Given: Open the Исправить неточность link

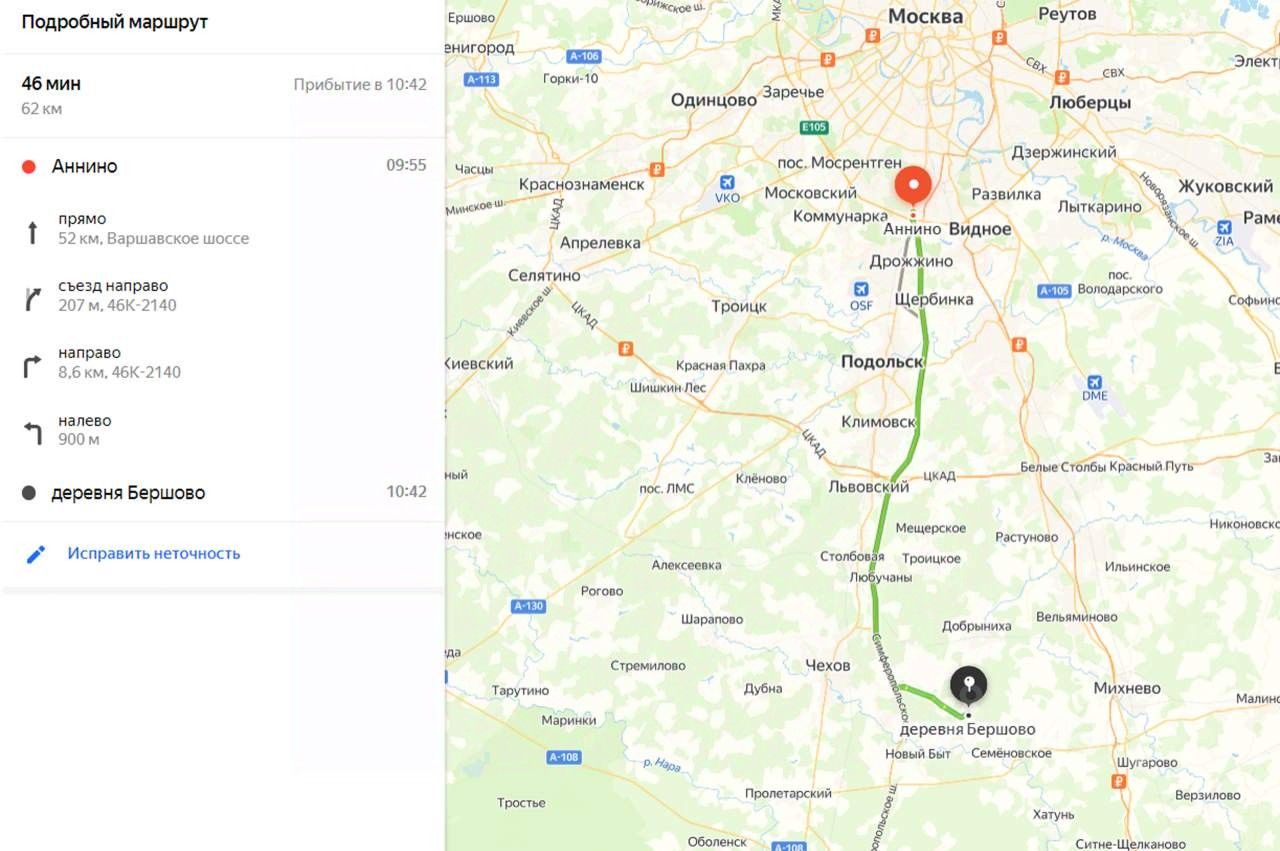Looking at the screenshot, I should click(154, 554).
